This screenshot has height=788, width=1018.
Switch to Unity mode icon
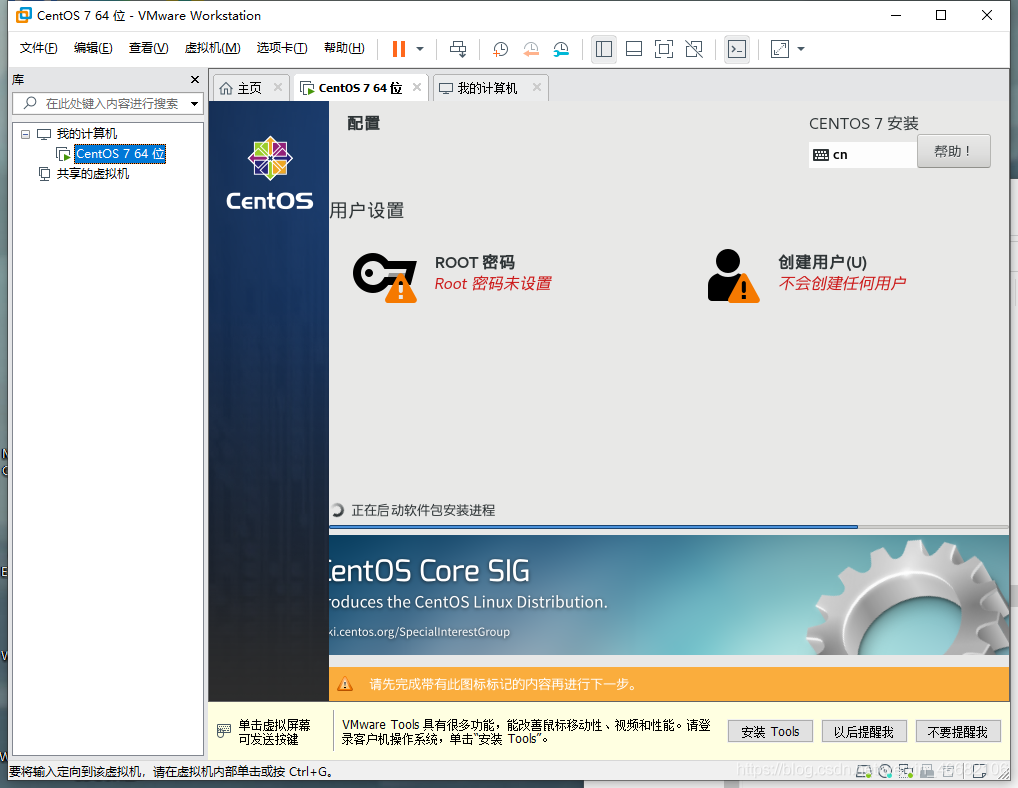pyautogui.click(x=694, y=49)
